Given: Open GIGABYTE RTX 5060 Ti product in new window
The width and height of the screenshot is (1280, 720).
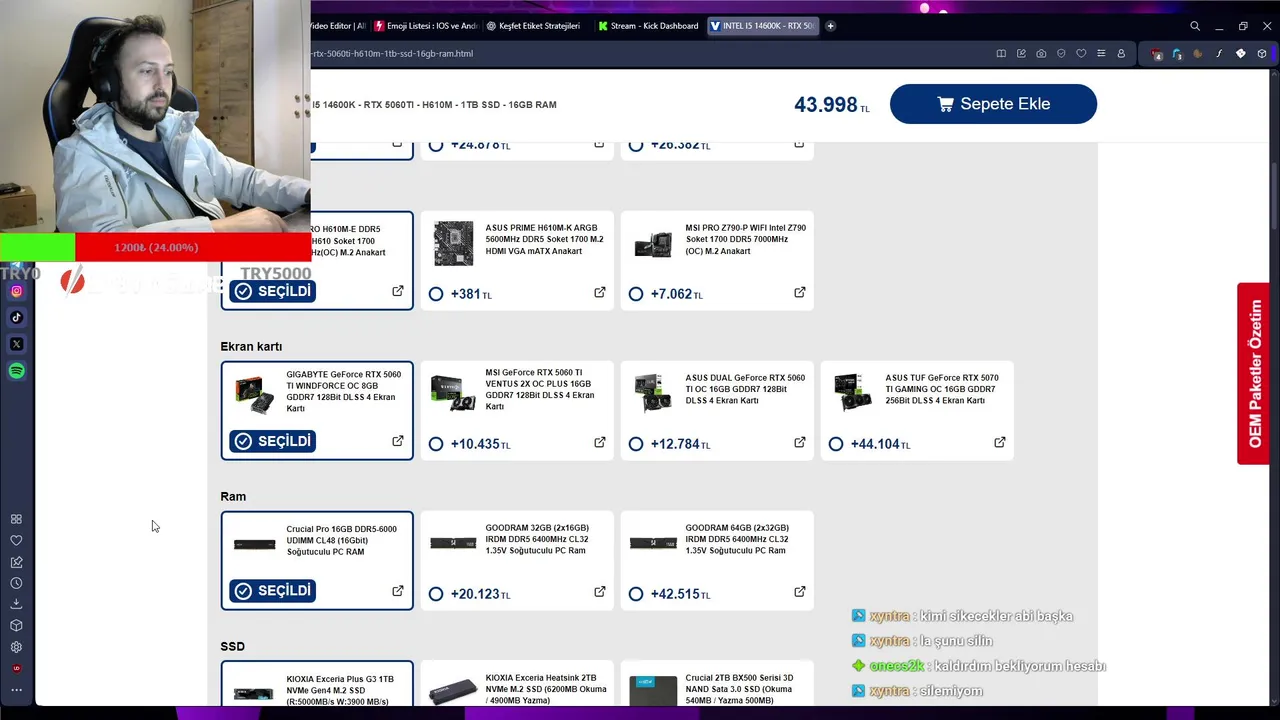Looking at the screenshot, I should click(398, 441).
